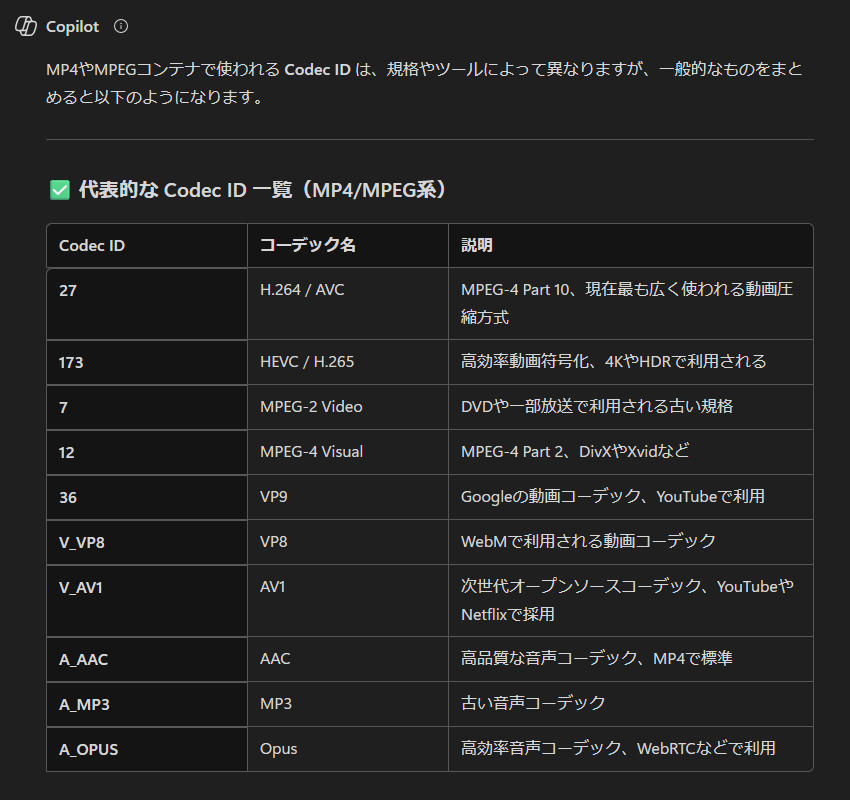The height and width of the screenshot is (800, 850).
Task: Click the '説明' column header
Action: coord(631,246)
